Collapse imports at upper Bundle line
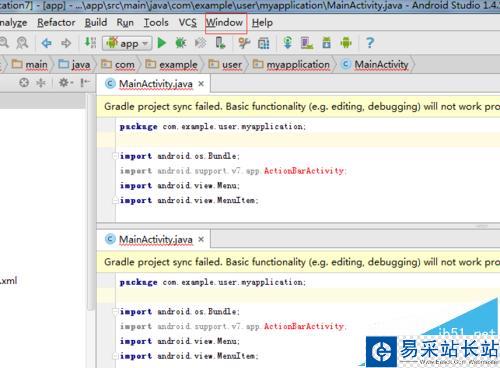Viewport: 500px width, 368px height. pyautogui.click(x=115, y=156)
